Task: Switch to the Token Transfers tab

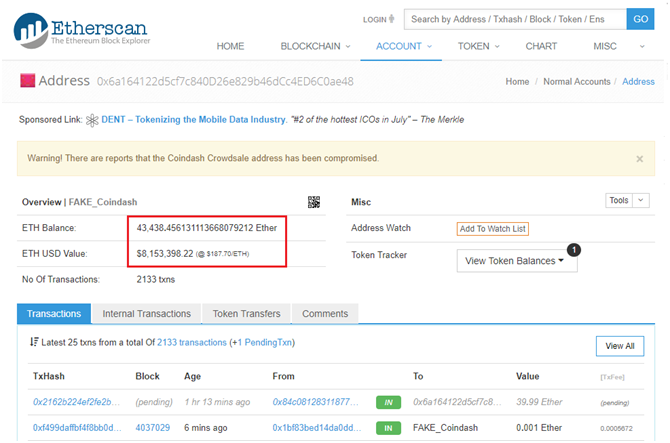Action: click(x=247, y=314)
